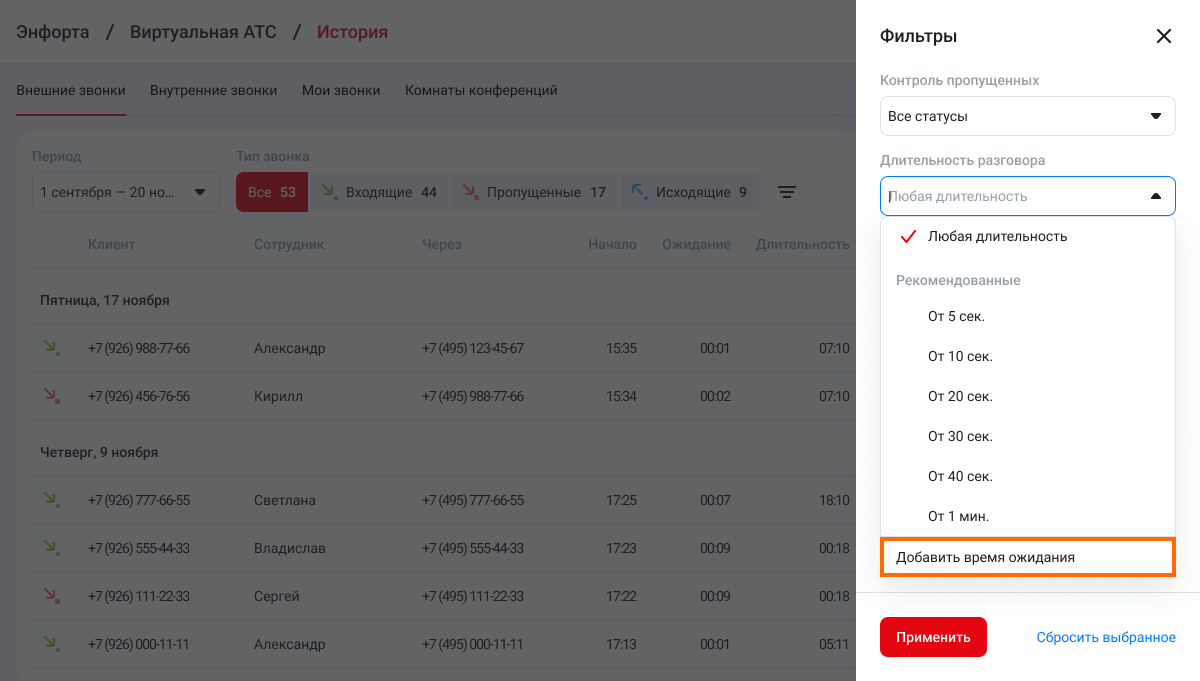Viewport: 1200px width, 681px height.
Task: Click missed call icon in Сергей row
Action: [x=50, y=596]
